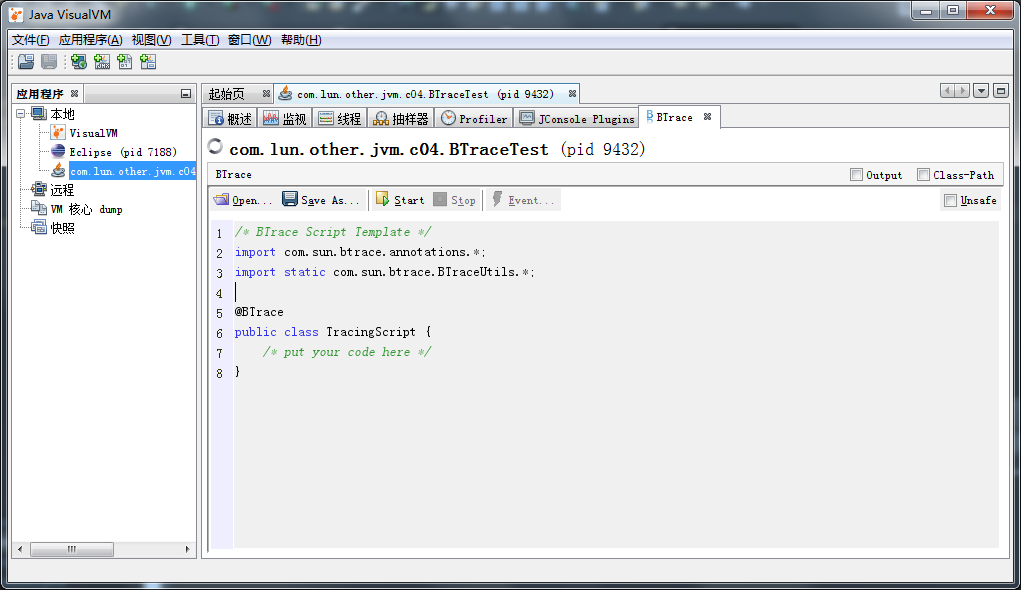The image size is (1021, 590).
Task: Open the 帮助(H) menu
Action: 301,40
